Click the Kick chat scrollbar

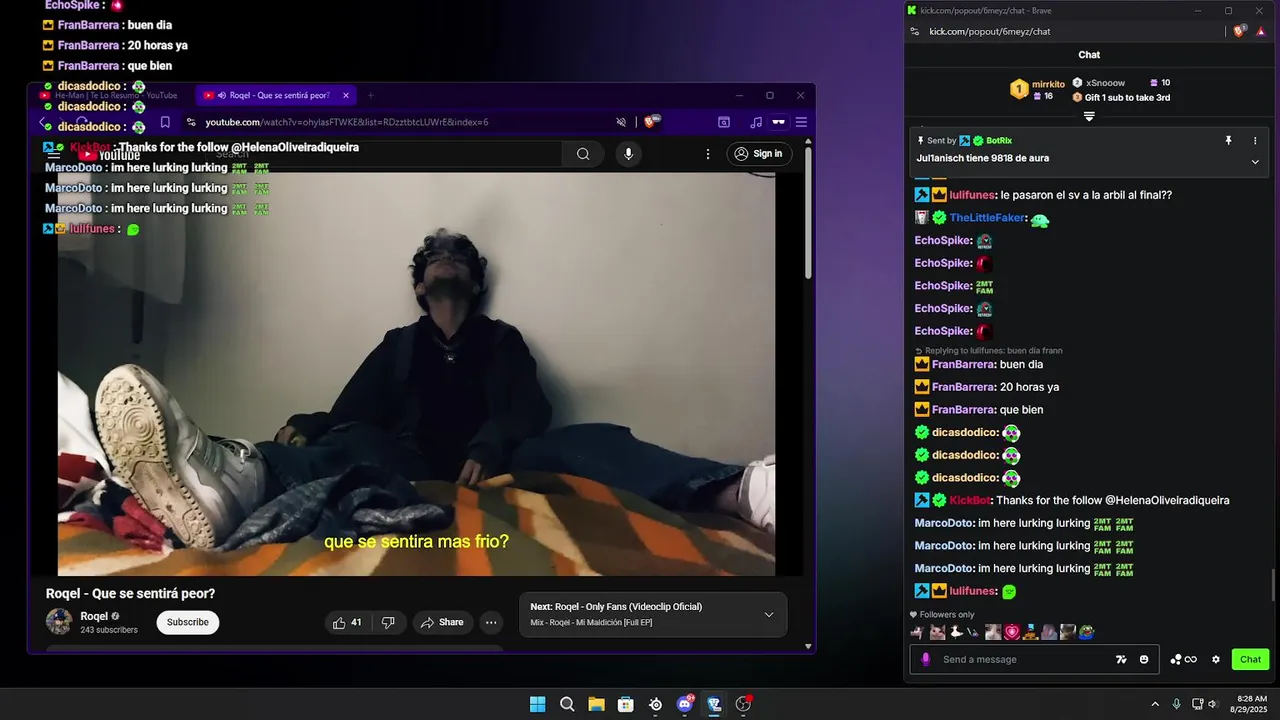click(1273, 583)
